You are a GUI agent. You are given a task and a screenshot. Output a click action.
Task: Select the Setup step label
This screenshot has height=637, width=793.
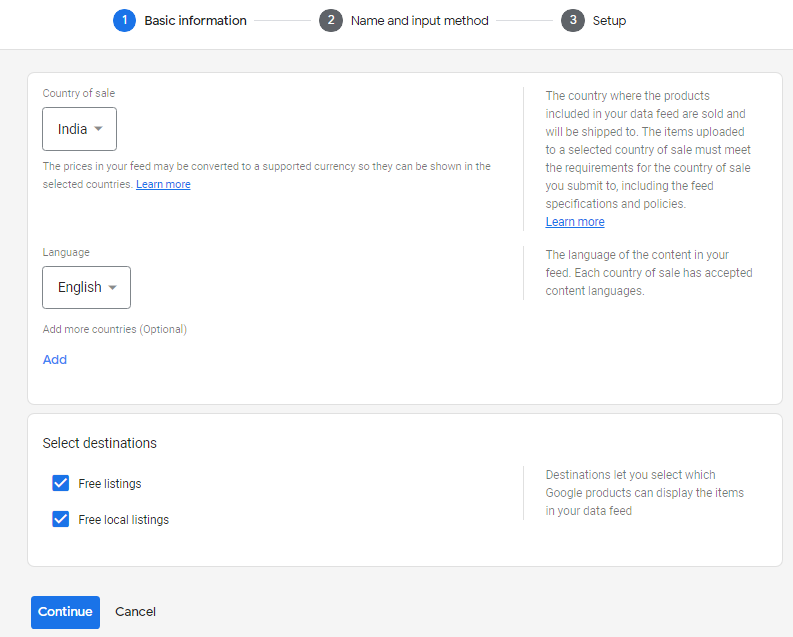(609, 20)
